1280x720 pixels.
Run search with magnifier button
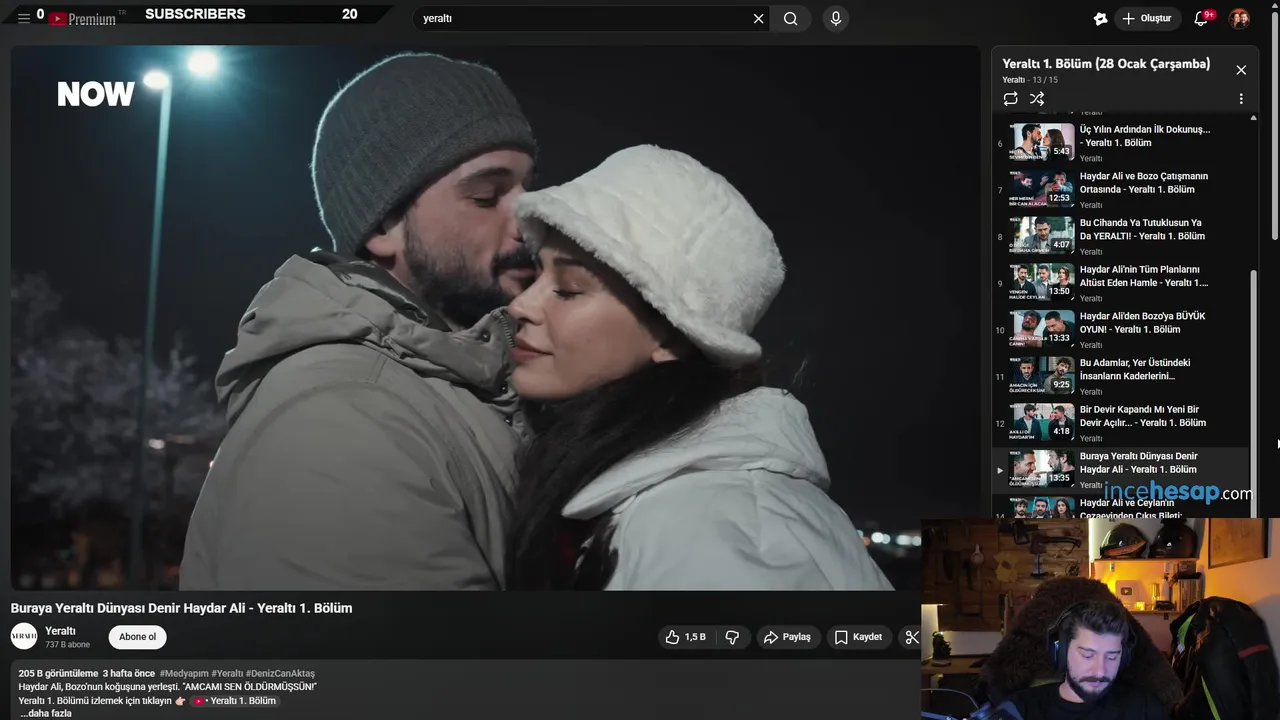click(x=791, y=18)
